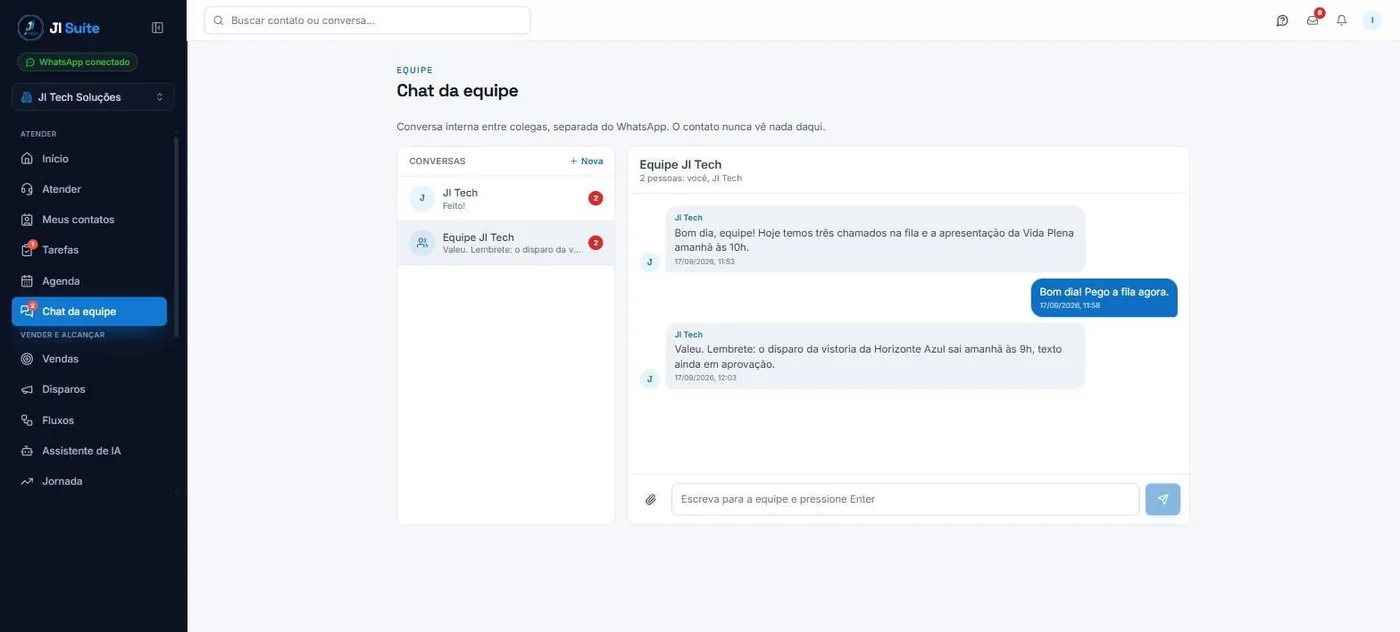Click the Chat da equipe bubbles icon
1400x632 pixels.
[x=28, y=311]
